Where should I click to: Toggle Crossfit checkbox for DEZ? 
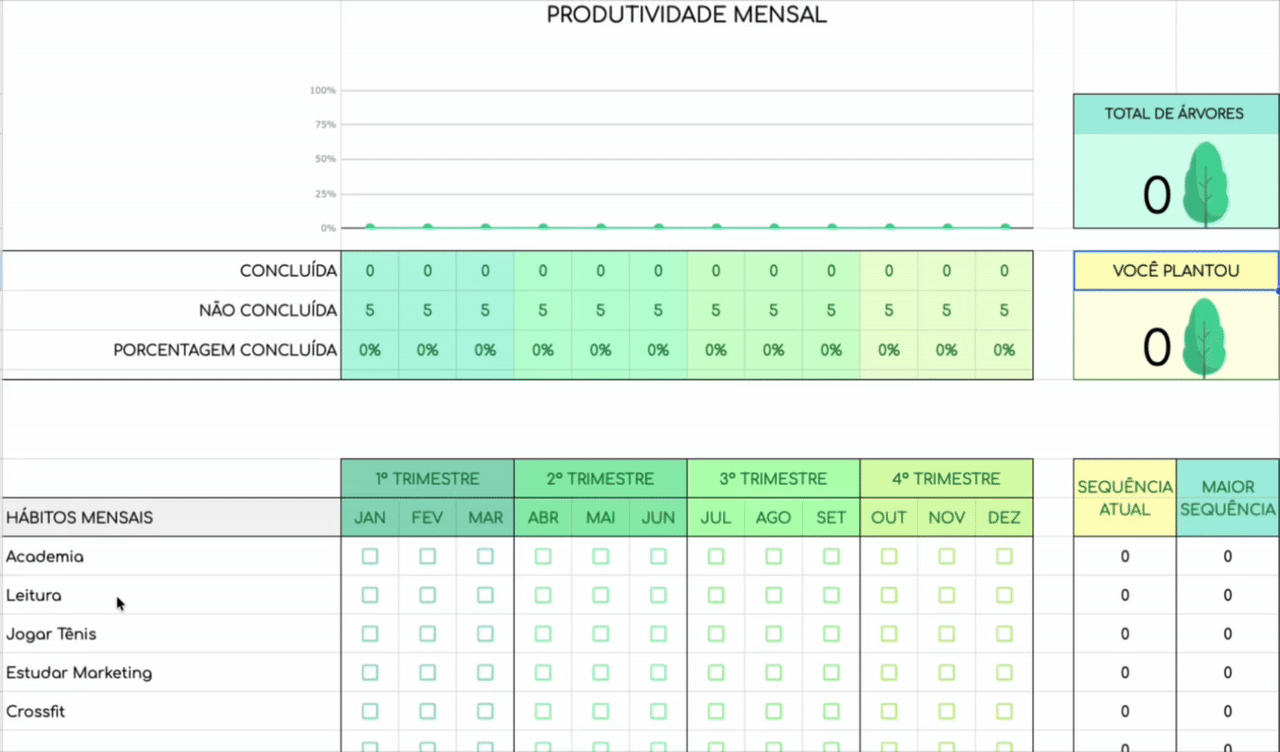click(x=1004, y=712)
